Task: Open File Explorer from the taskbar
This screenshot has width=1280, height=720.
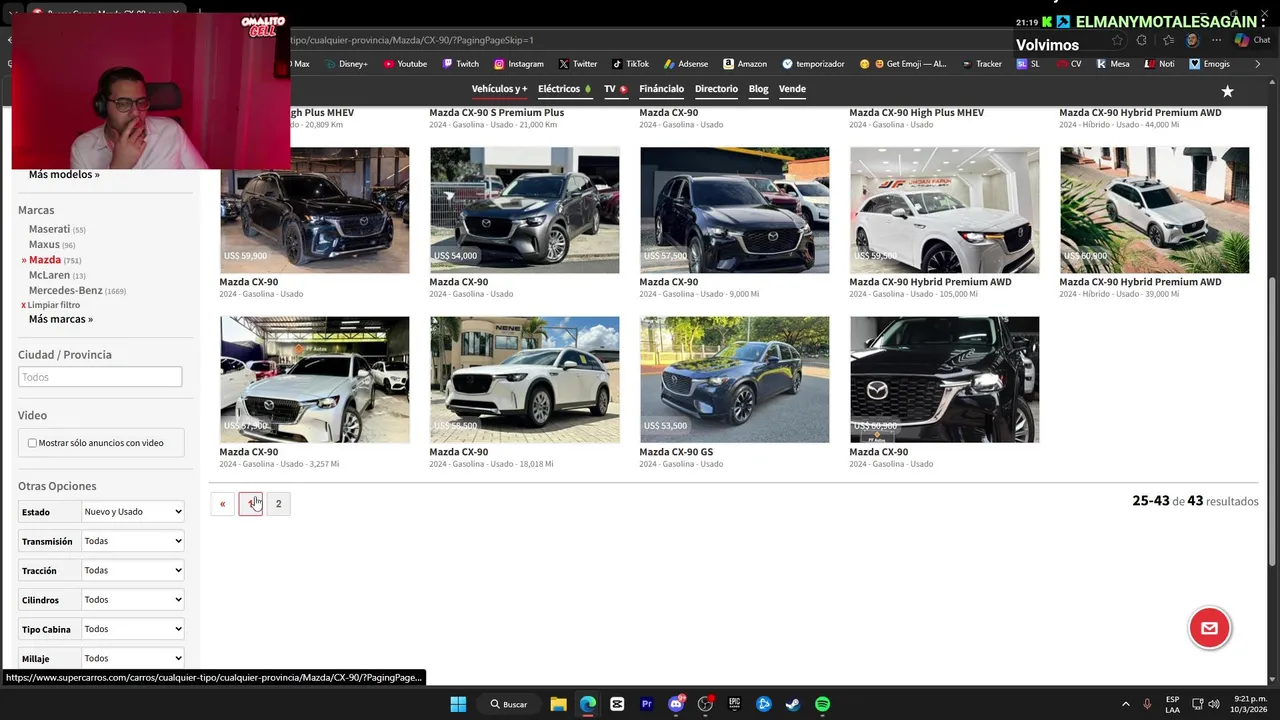Action: (x=558, y=704)
